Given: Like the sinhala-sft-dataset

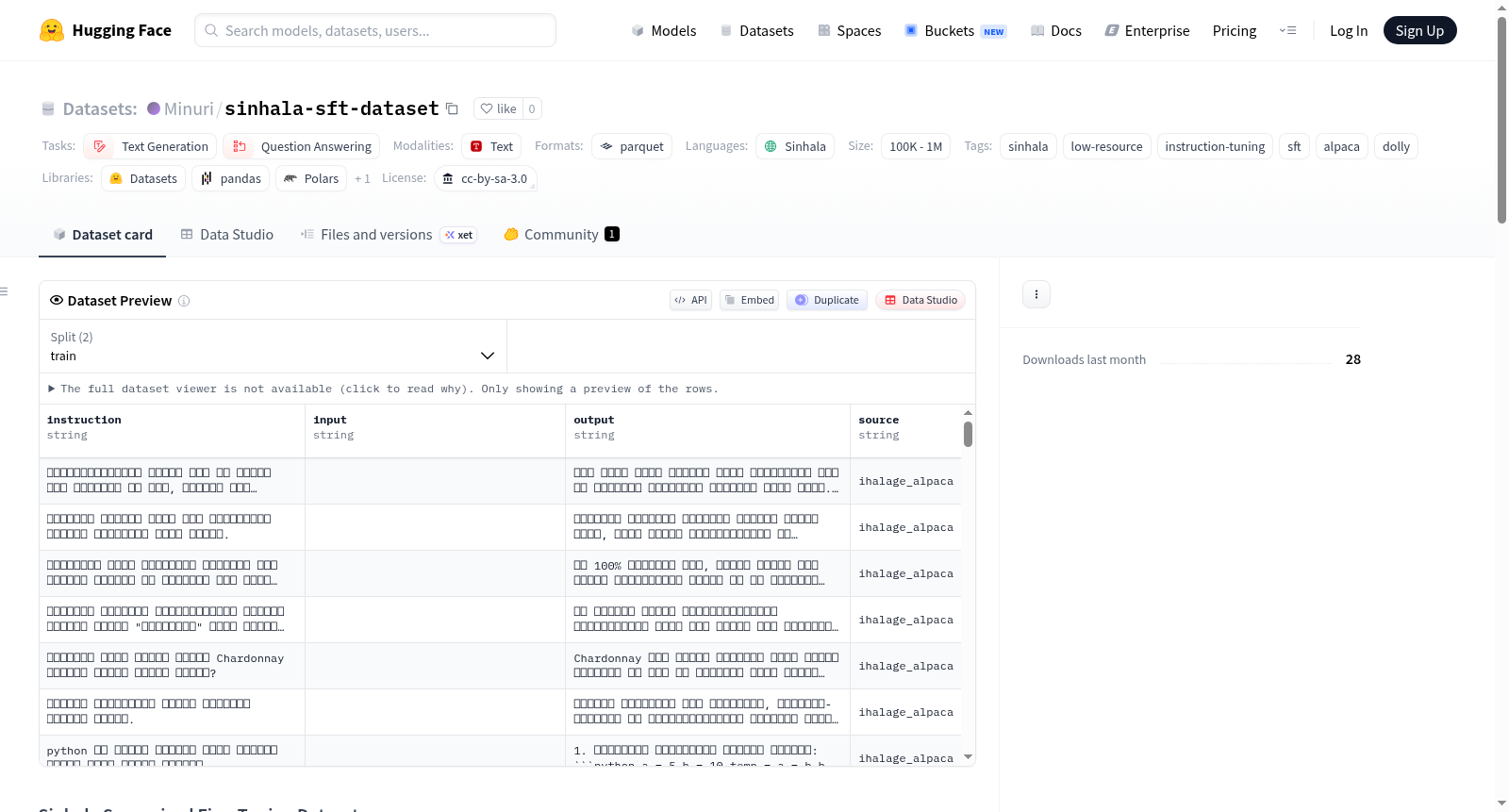Looking at the screenshot, I should (498, 108).
